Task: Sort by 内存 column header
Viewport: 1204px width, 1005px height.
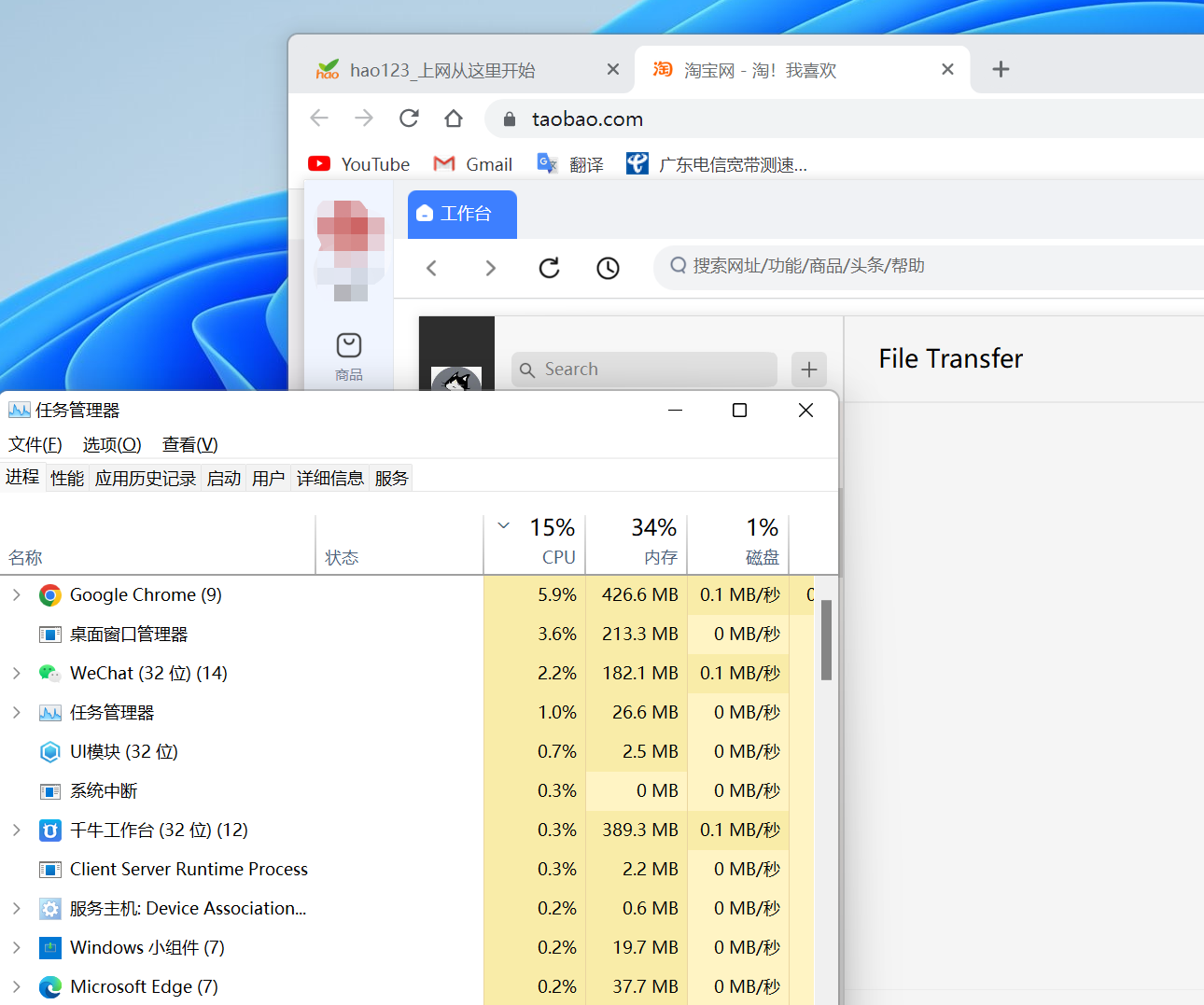Action: coord(637,542)
